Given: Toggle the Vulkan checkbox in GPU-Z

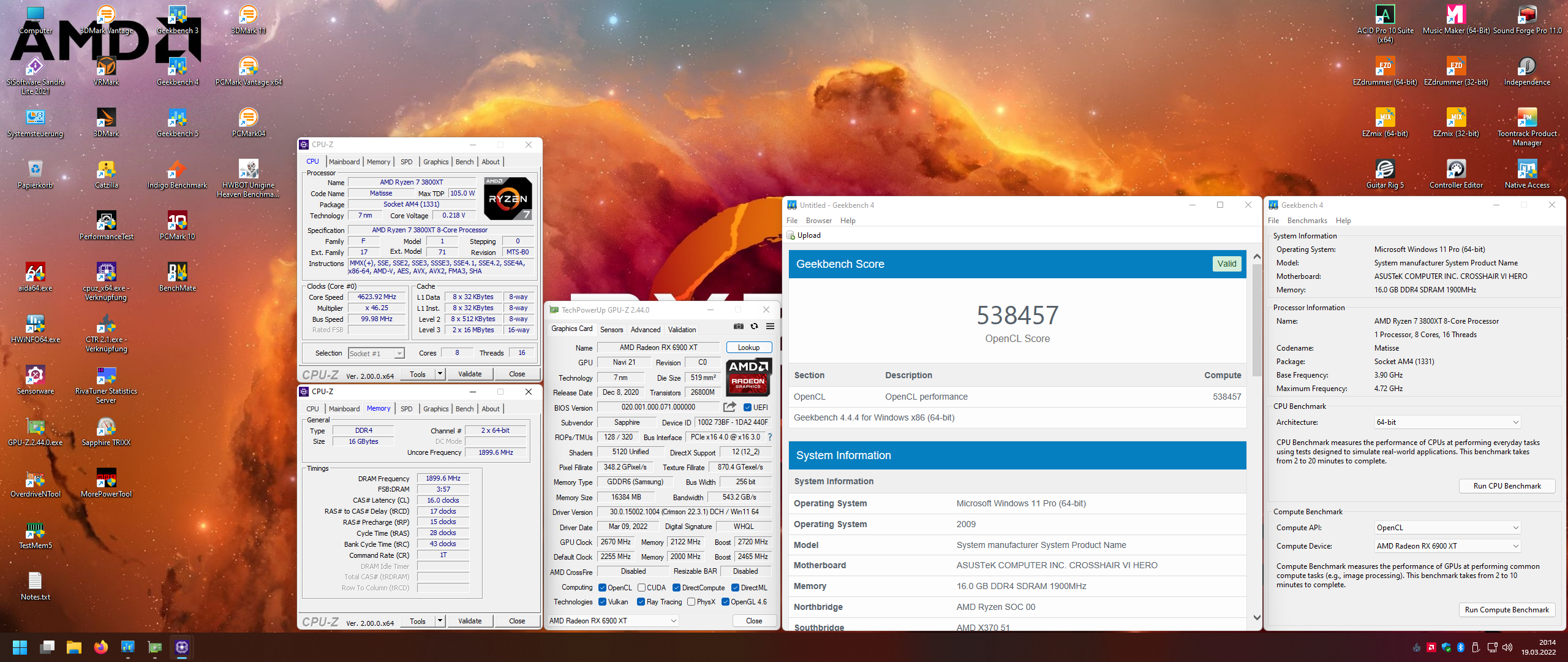Looking at the screenshot, I should 602,602.
